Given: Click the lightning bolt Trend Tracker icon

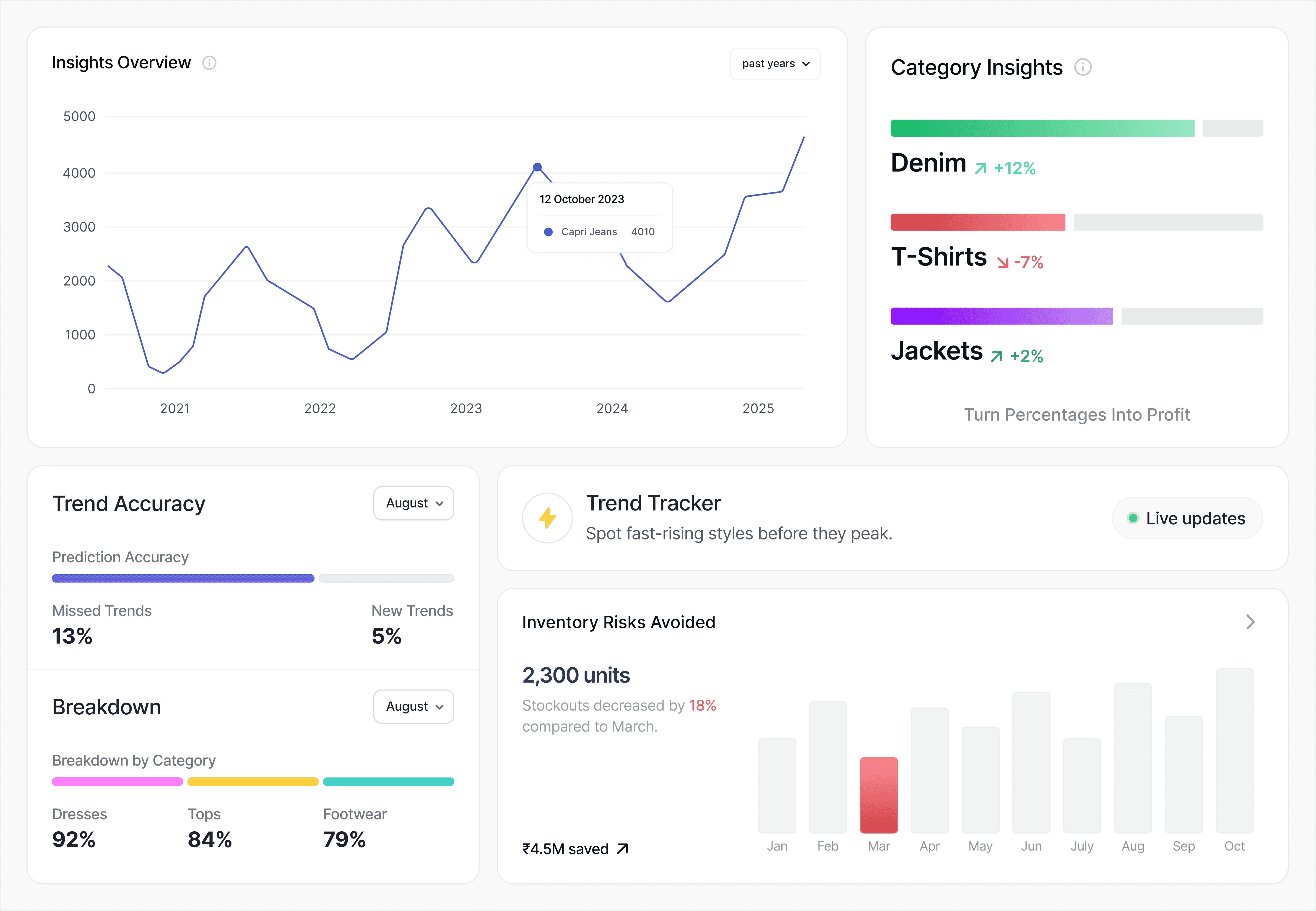Looking at the screenshot, I should (547, 518).
